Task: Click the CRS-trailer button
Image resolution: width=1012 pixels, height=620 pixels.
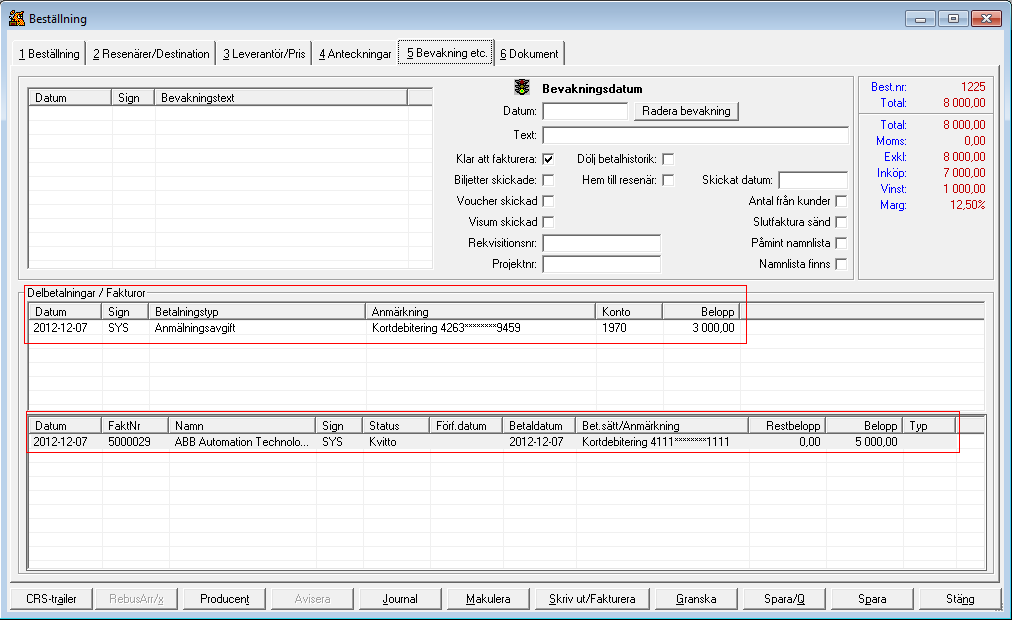Action: 51,599
